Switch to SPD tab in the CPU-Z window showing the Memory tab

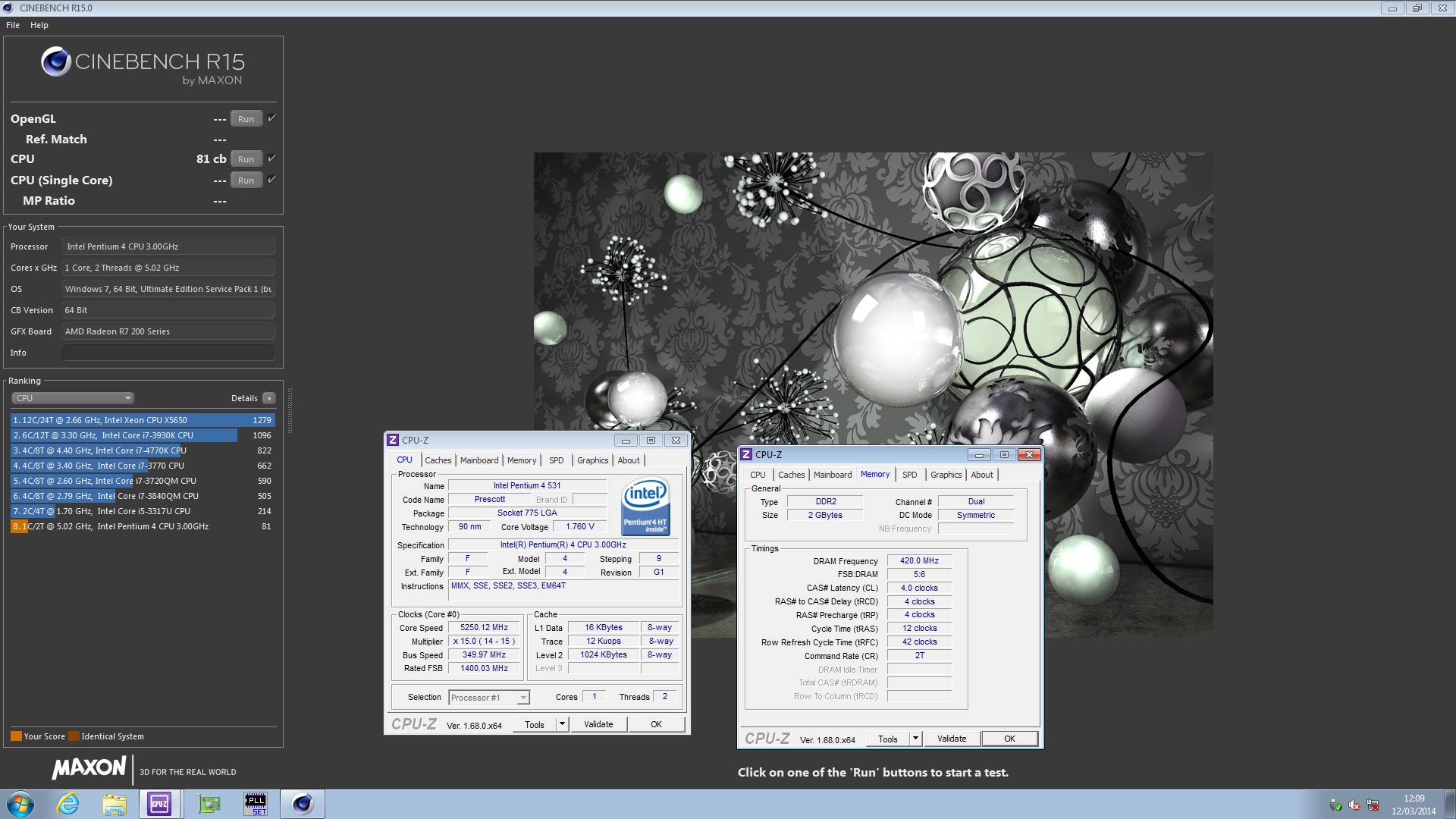910,475
